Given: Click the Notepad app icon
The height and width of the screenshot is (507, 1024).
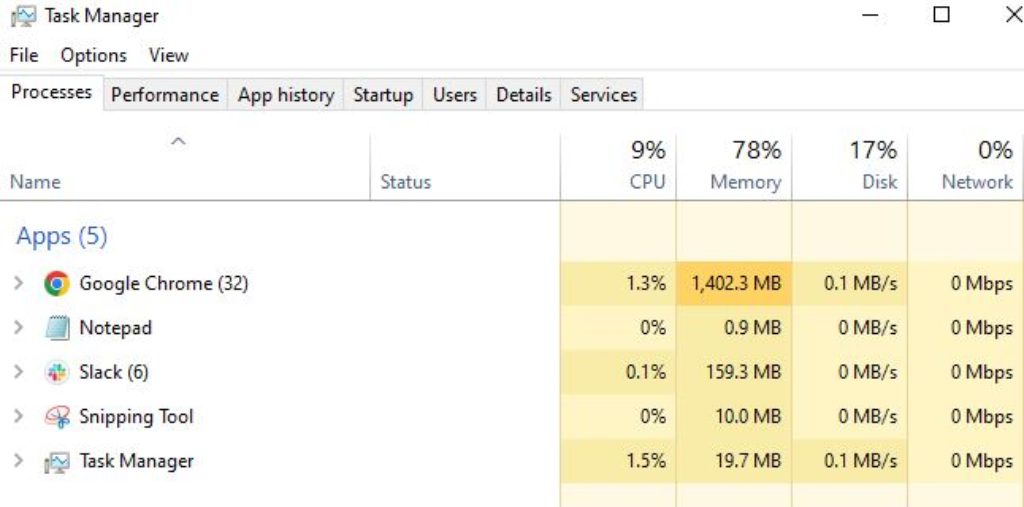Looking at the screenshot, I should pyautogui.click(x=57, y=328).
